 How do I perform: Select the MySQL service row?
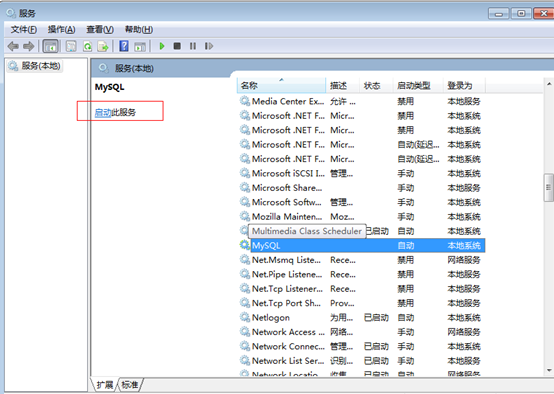(362, 245)
